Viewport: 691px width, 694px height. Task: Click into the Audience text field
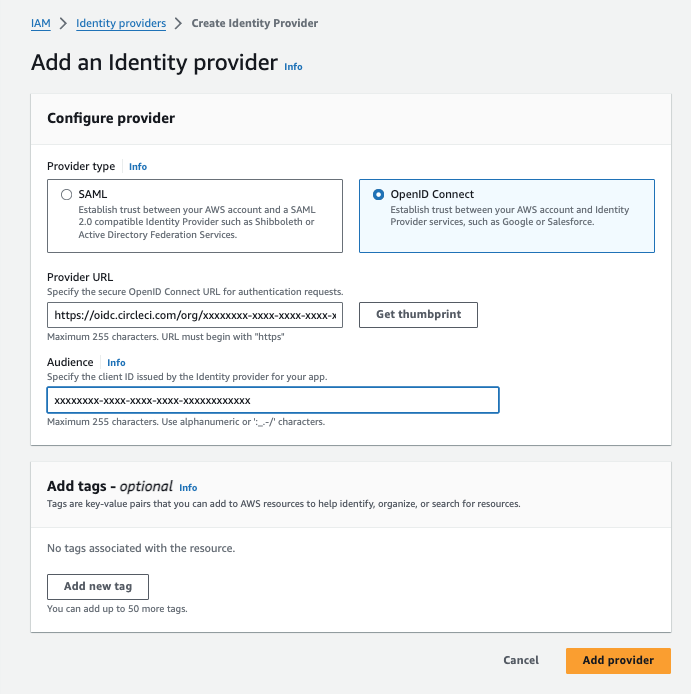pos(272,401)
